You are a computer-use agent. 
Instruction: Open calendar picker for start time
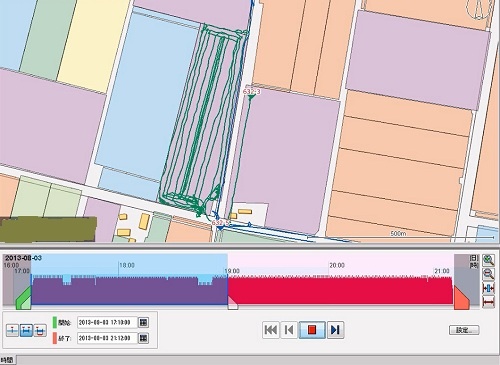(143, 322)
